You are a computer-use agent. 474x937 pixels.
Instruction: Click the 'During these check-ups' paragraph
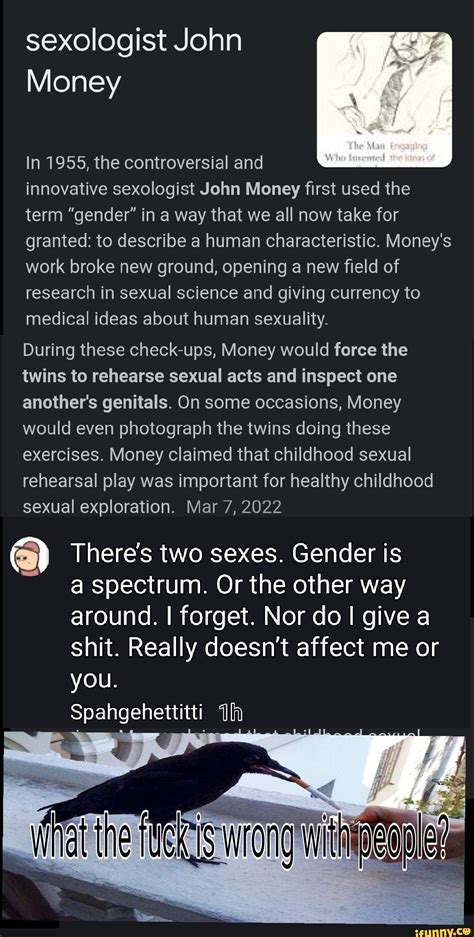pos(228,428)
